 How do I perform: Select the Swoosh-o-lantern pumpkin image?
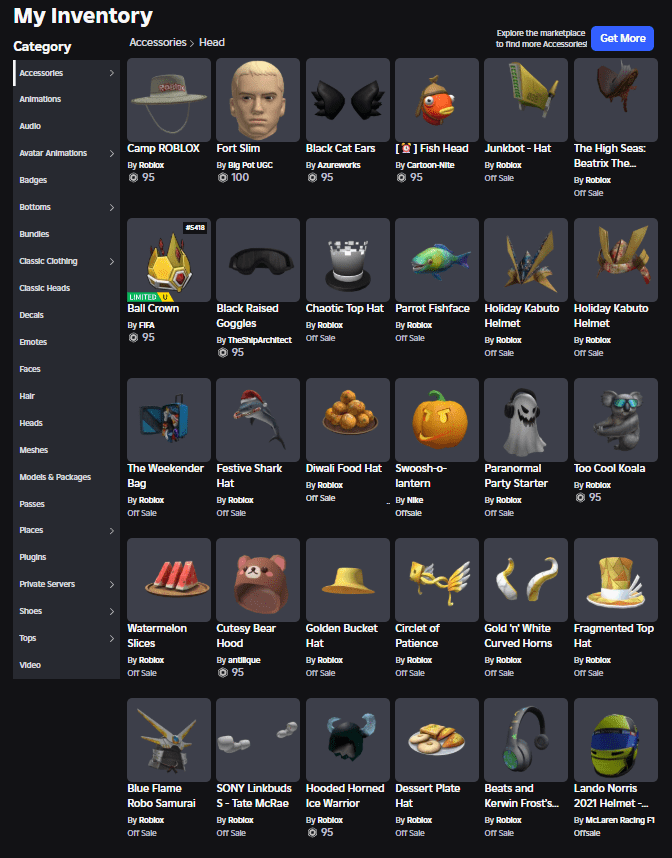click(437, 420)
